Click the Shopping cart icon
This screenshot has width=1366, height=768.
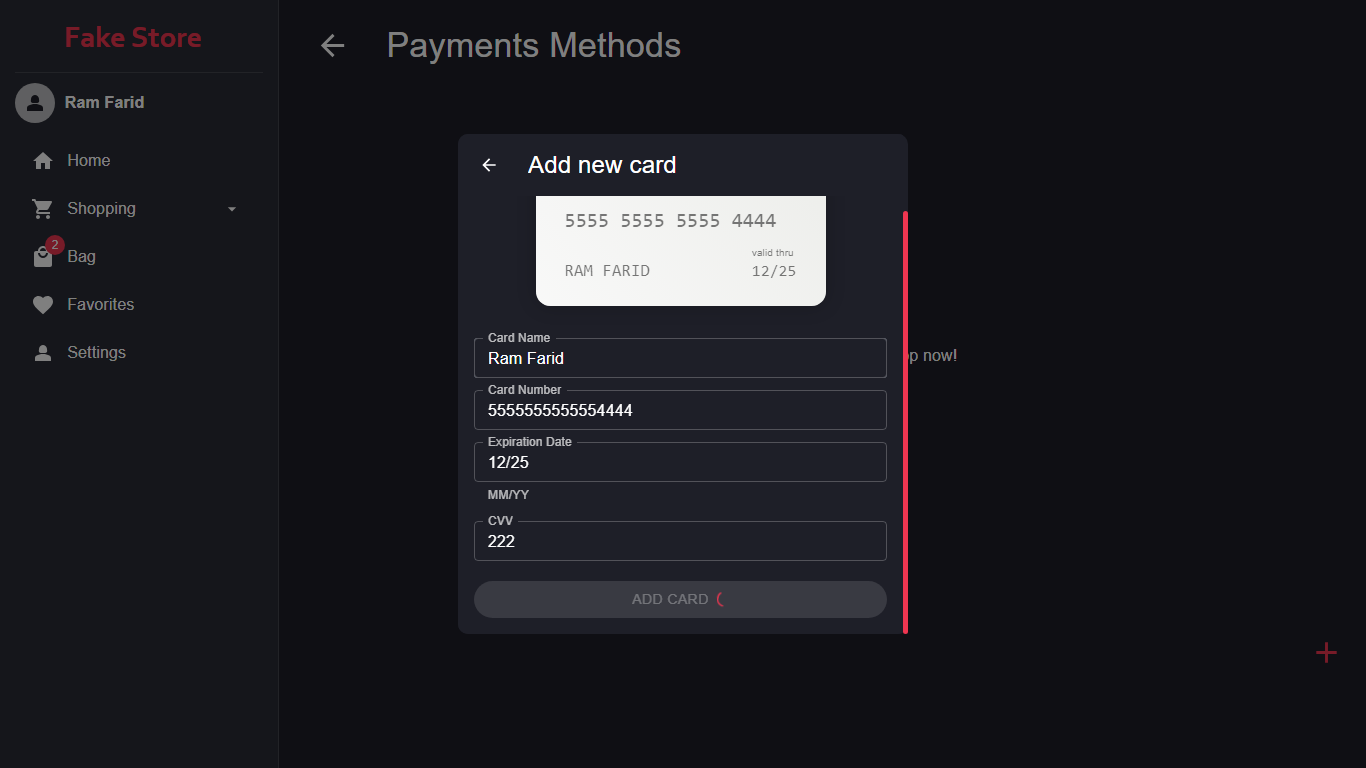[43, 209]
